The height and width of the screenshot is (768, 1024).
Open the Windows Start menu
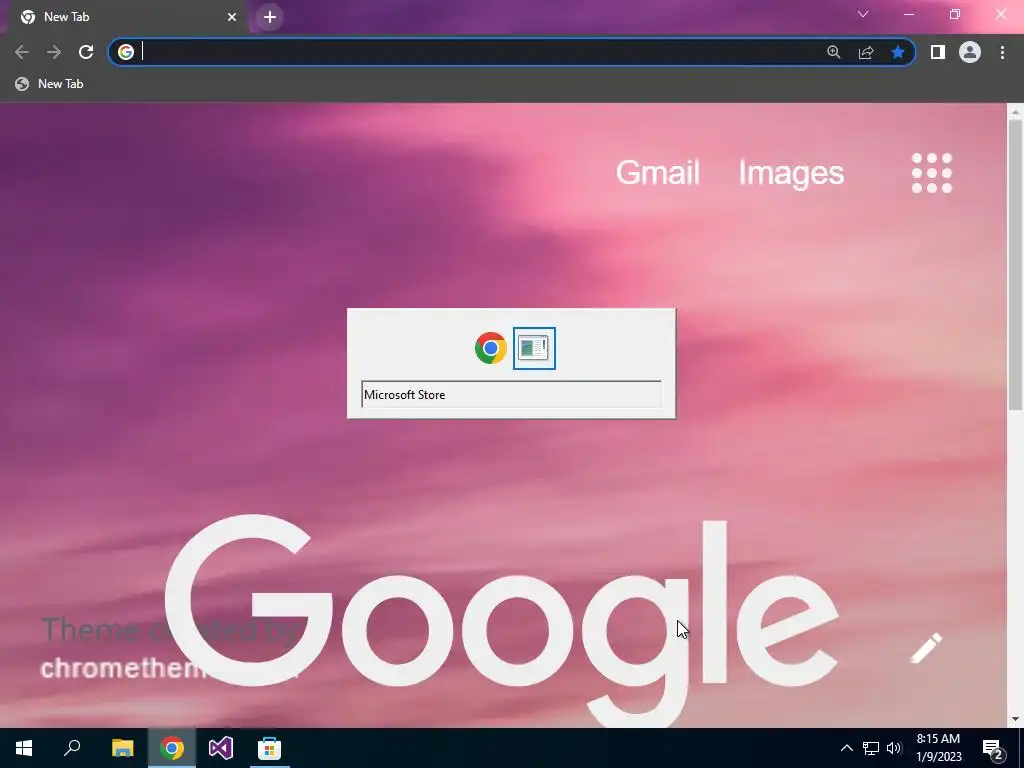click(x=24, y=748)
